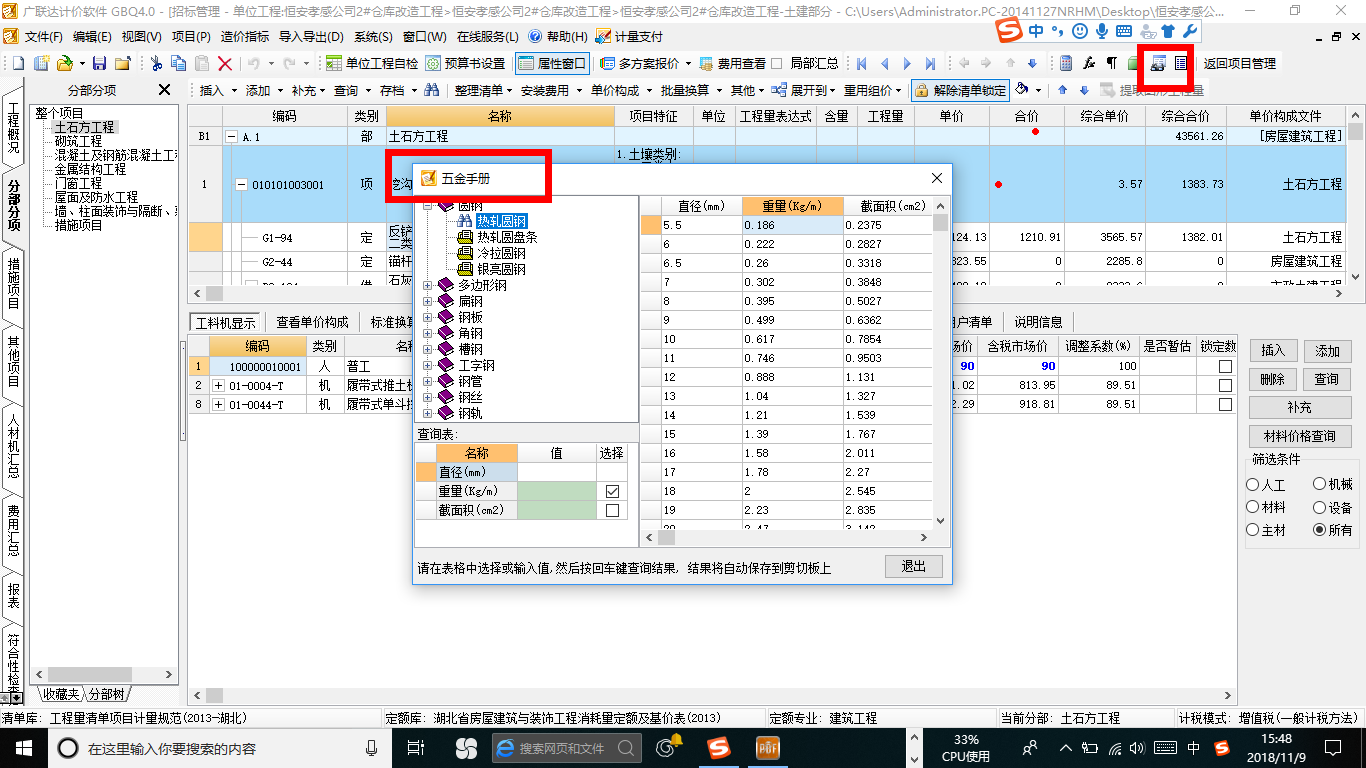Check 锁定数 box for 普工 row
The height and width of the screenshot is (768, 1366).
pyautogui.click(x=1225, y=367)
